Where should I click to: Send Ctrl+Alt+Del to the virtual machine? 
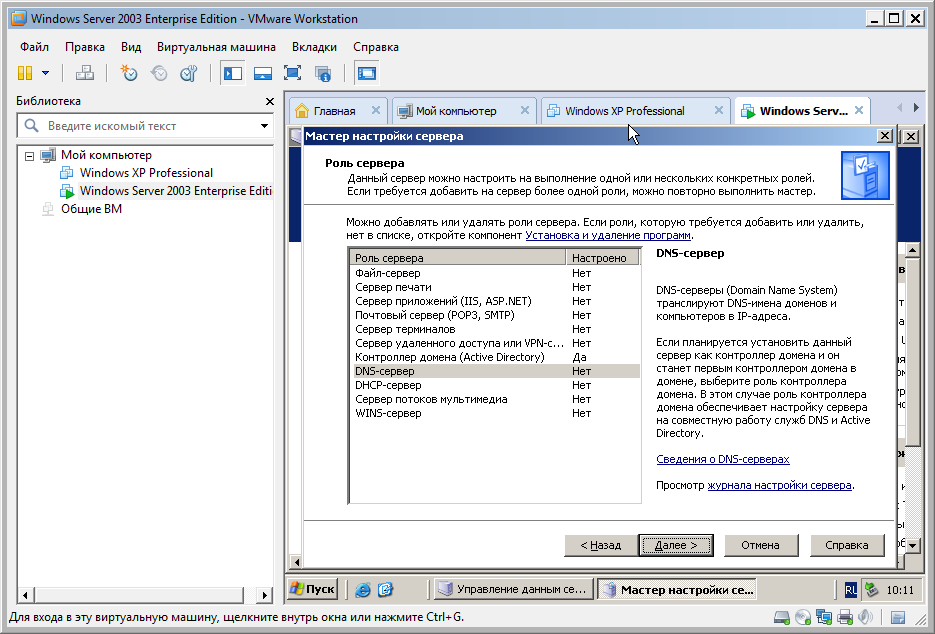(85, 73)
